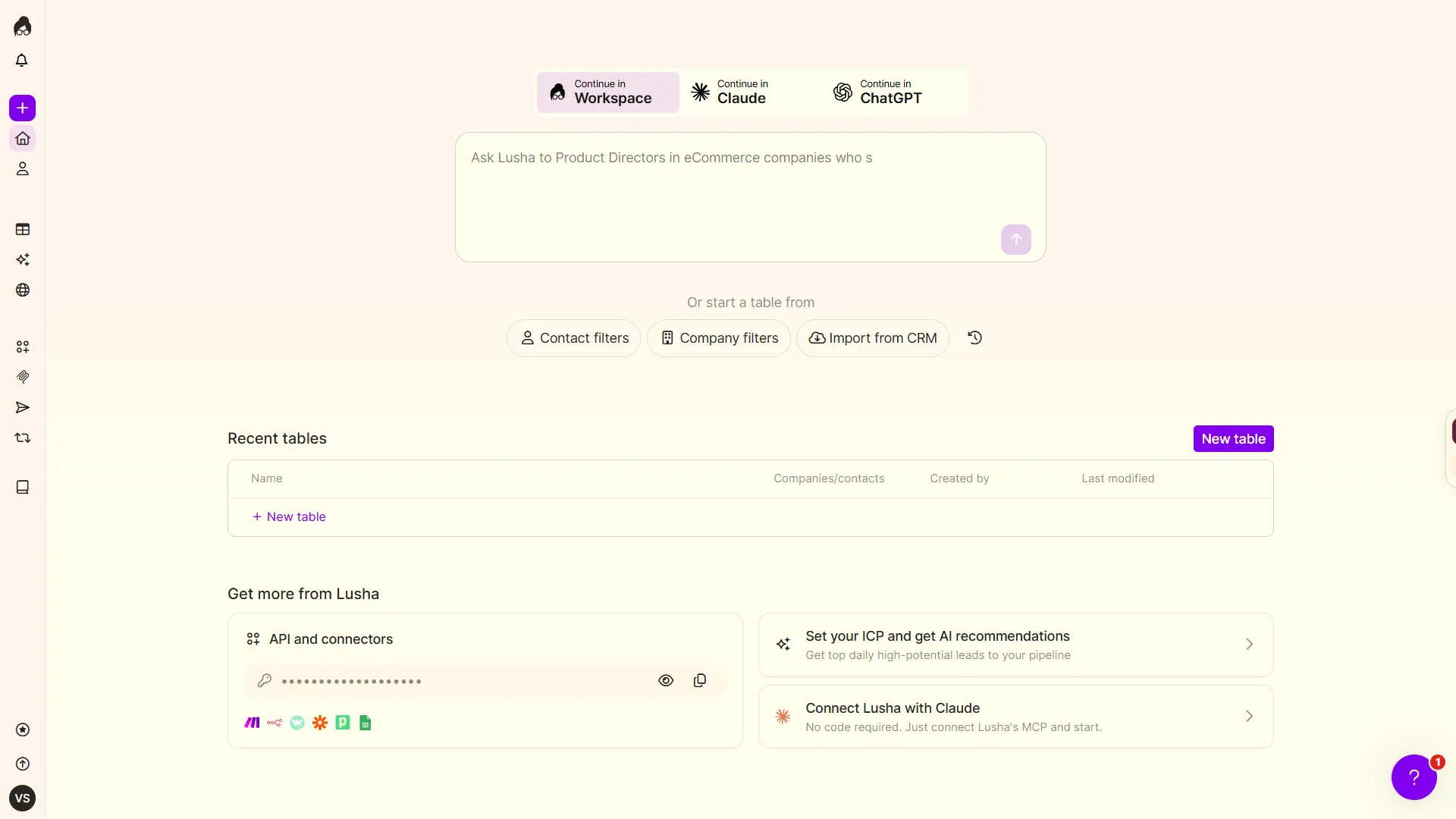Click the purple New table button
Screen dimensions: 1456x819
click(x=1233, y=438)
